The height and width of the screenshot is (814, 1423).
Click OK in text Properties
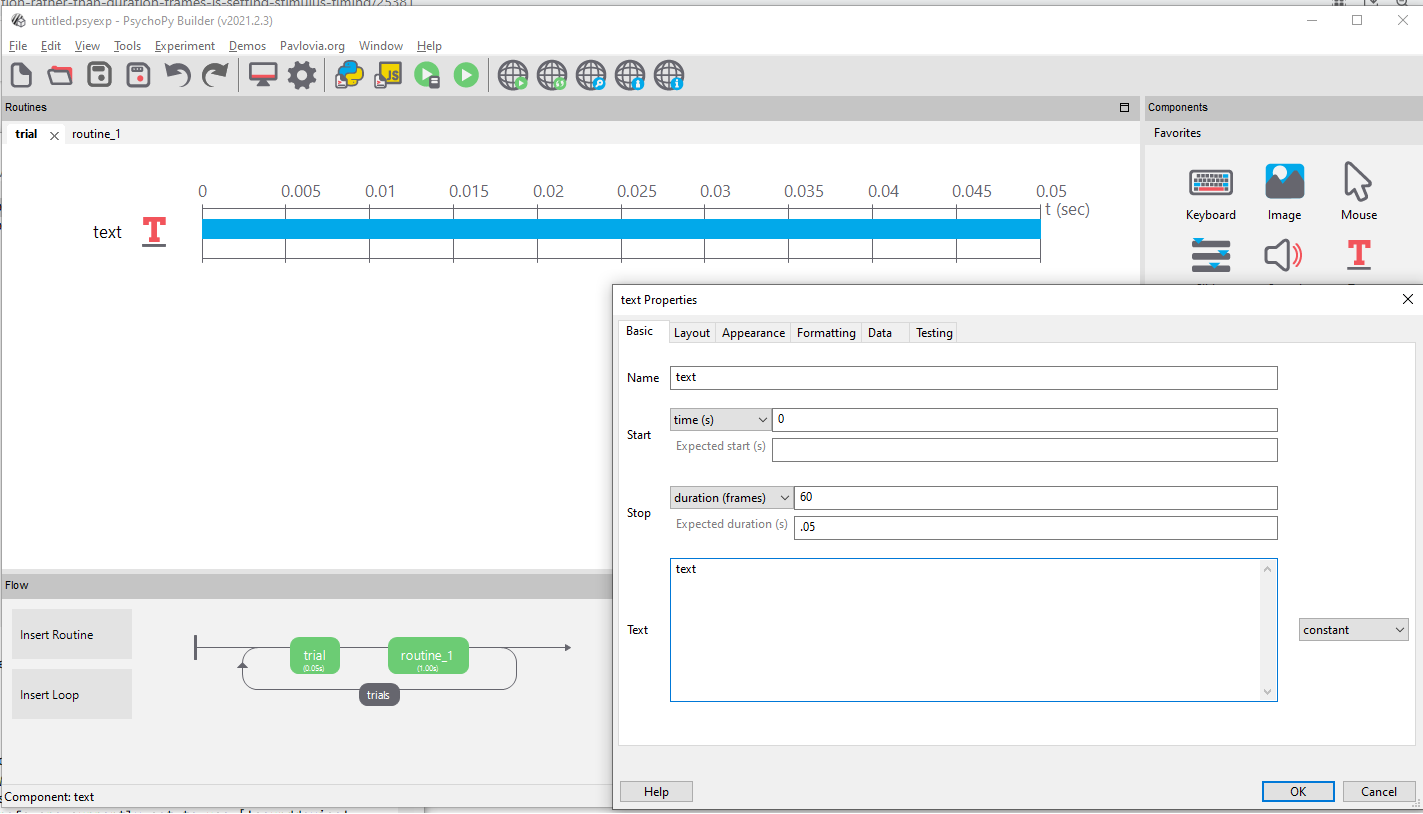(1298, 791)
